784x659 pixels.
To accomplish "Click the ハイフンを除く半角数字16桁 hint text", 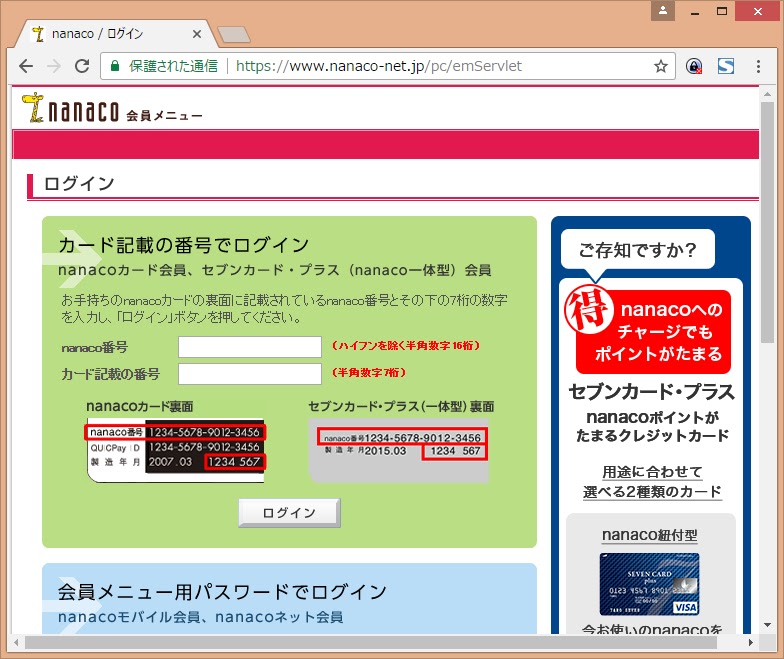I will (x=406, y=346).
